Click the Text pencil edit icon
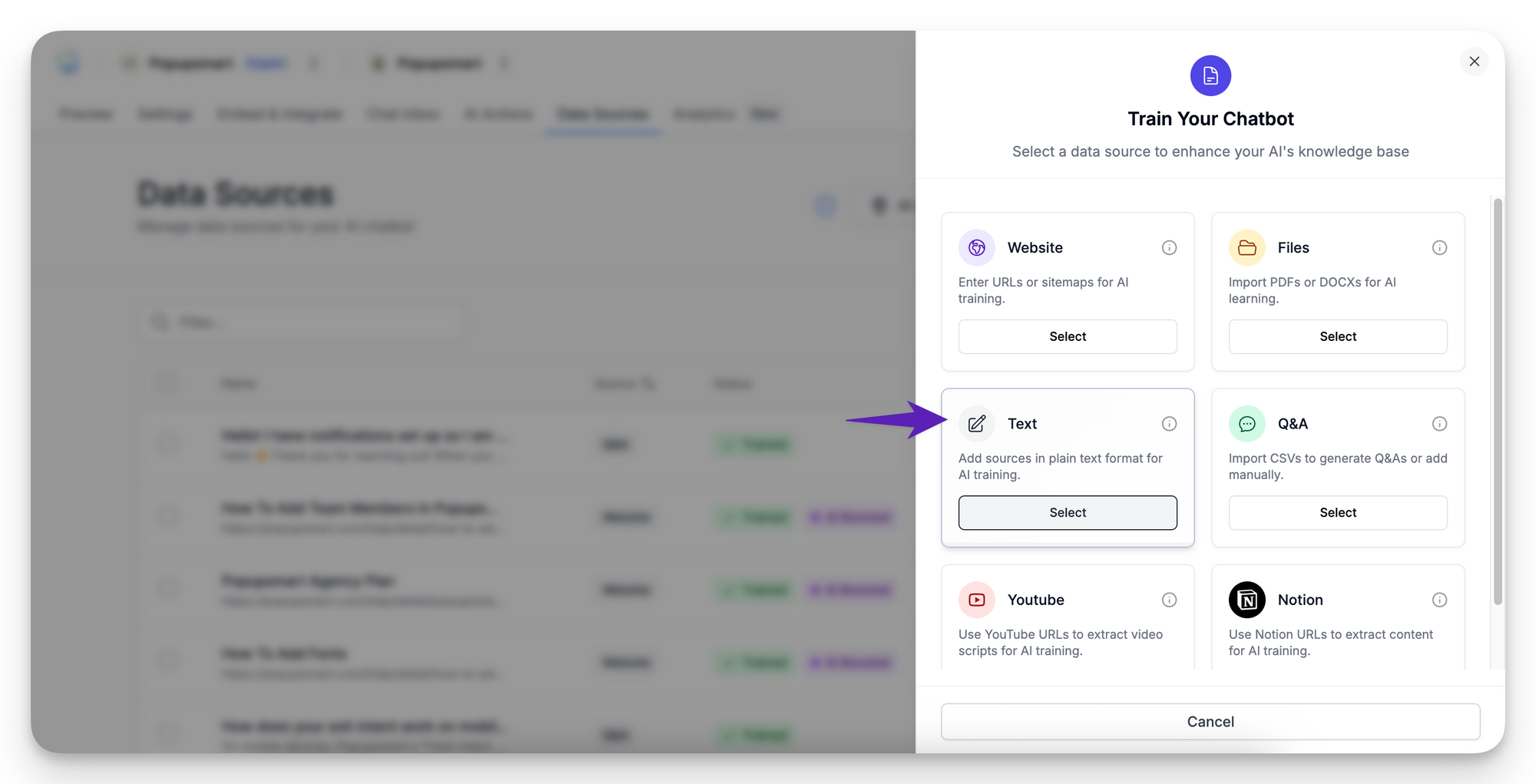The height and width of the screenshot is (784, 1536). 977,424
